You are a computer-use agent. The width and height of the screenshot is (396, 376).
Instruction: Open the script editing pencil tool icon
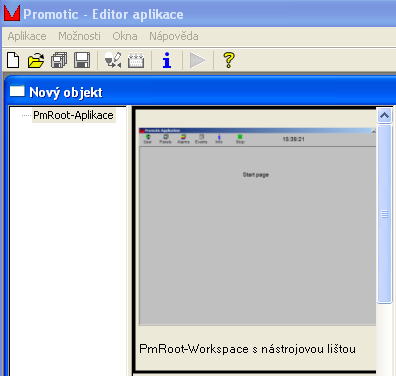click(x=113, y=60)
